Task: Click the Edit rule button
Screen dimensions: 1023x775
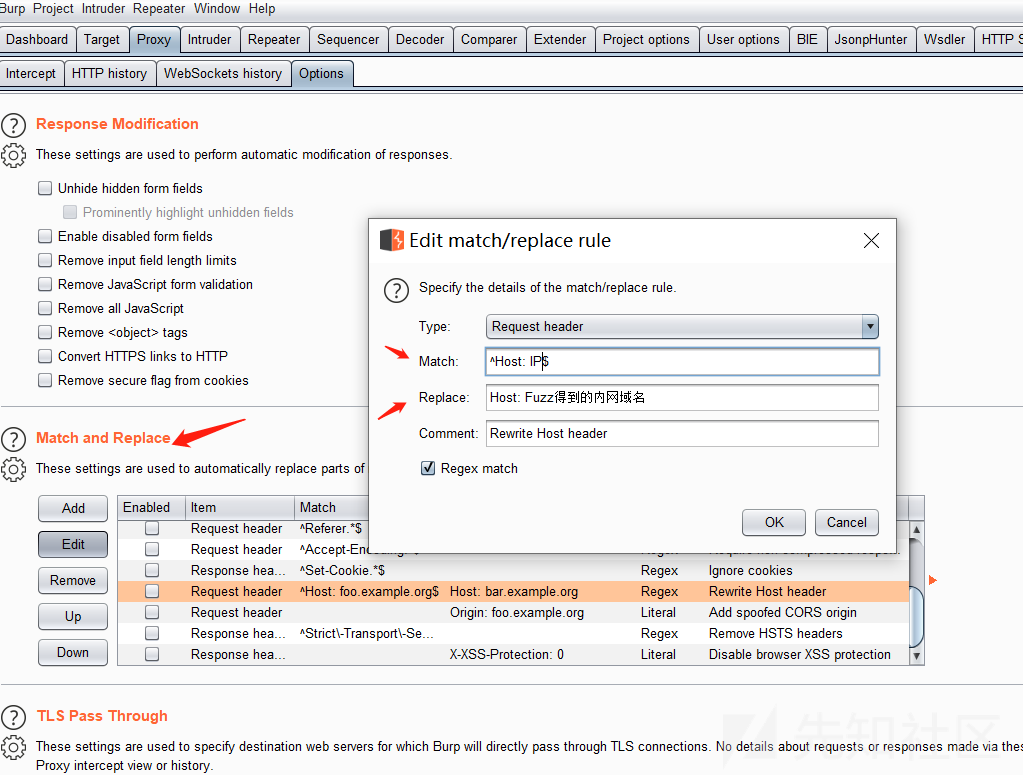Action: click(x=73, y=545)
